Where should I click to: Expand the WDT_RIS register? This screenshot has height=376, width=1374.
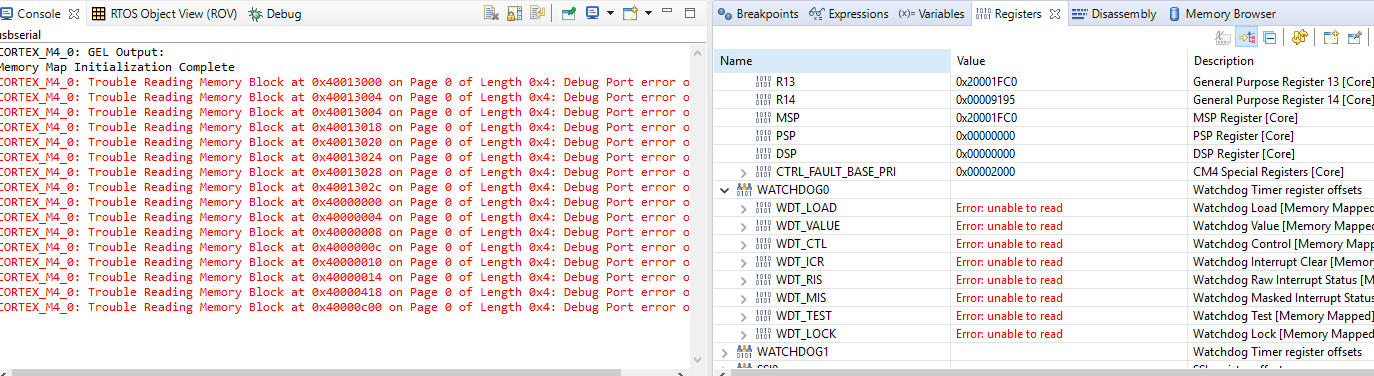tap(743, 280)
